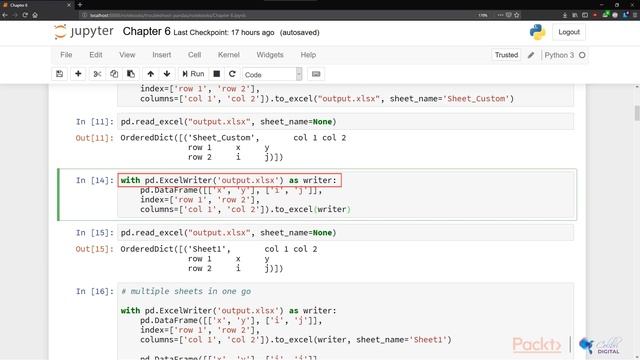
Task: Click the Jupyter logo to go home
Action: click(x=84, y=31)
